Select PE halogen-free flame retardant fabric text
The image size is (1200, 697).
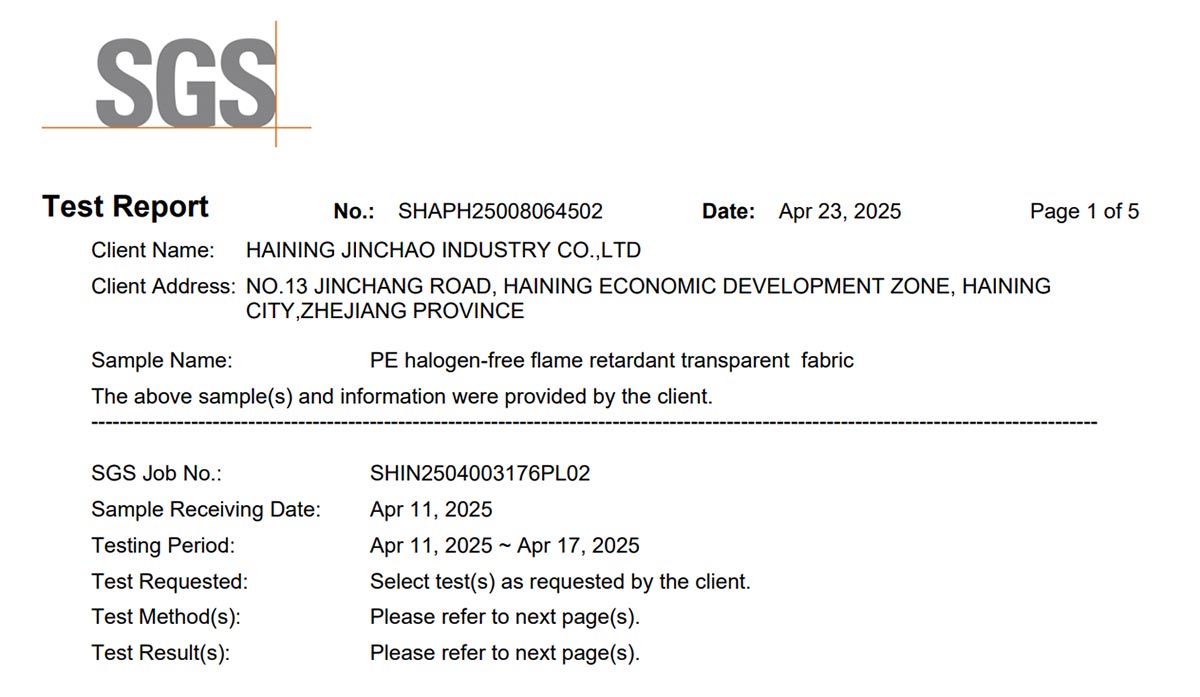(612, 361)
